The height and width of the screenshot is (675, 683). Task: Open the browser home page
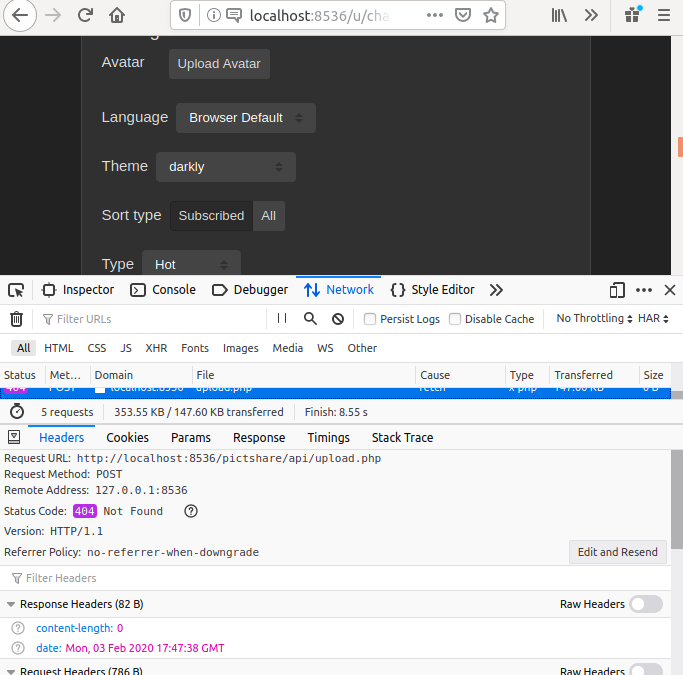[x=117, y=16]
